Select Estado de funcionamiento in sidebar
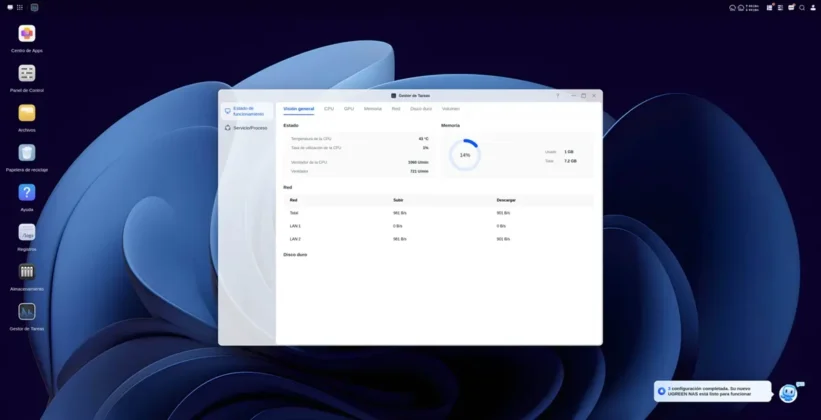This screenshot has height=420, width=821. (x=247, y=111)
